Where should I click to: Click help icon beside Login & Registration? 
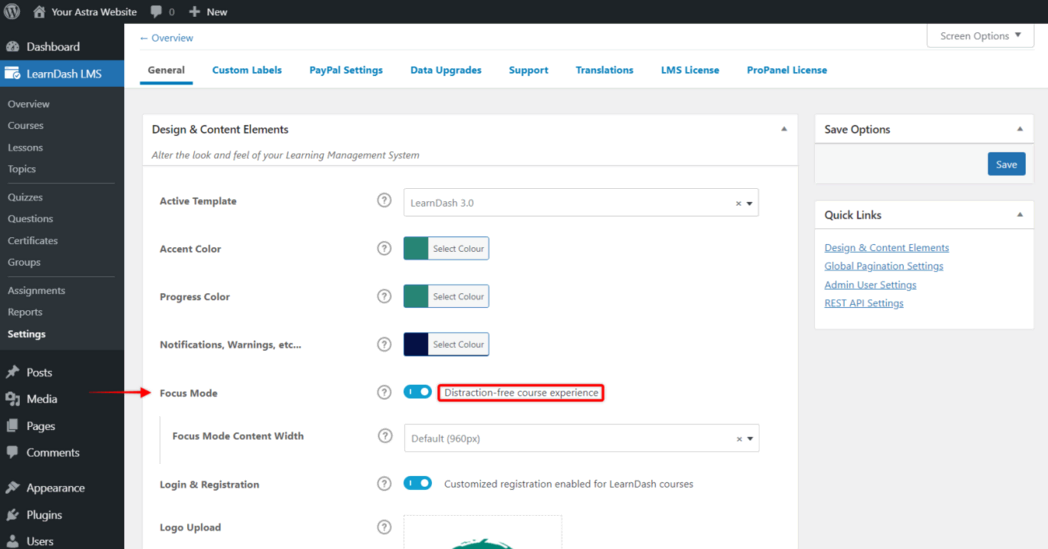(384, 484)
